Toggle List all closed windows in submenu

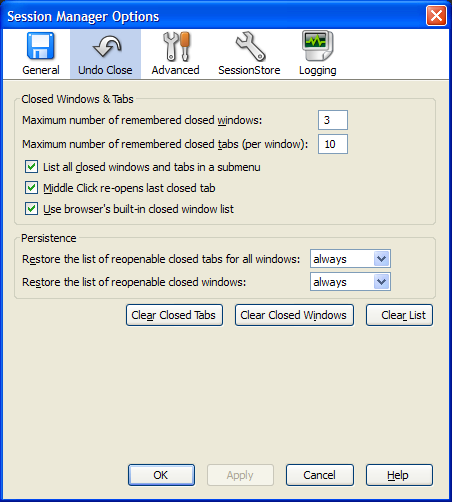tap(31, 167)
